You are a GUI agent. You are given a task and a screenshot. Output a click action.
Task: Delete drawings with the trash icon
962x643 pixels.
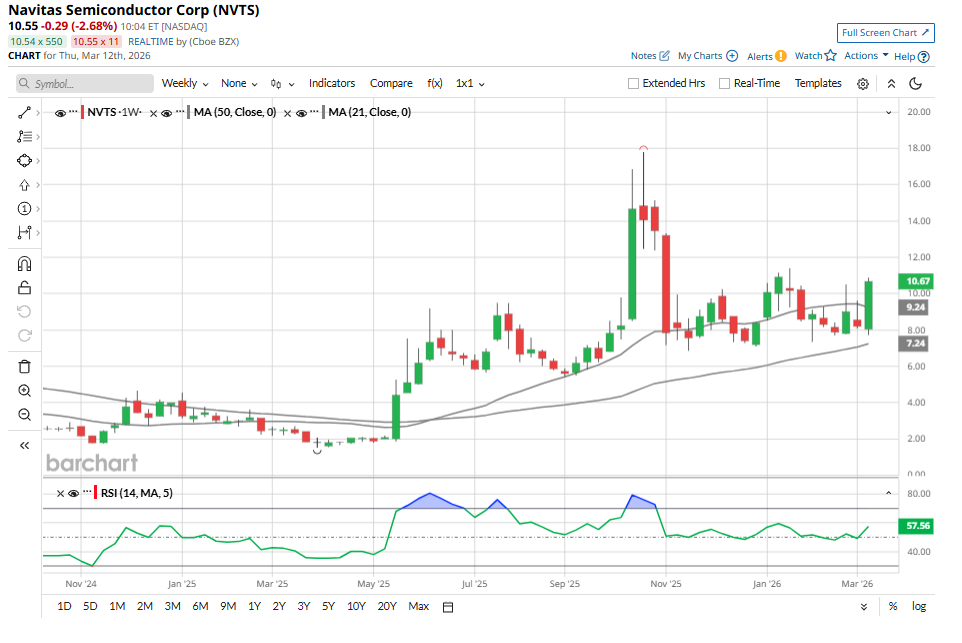25,367
